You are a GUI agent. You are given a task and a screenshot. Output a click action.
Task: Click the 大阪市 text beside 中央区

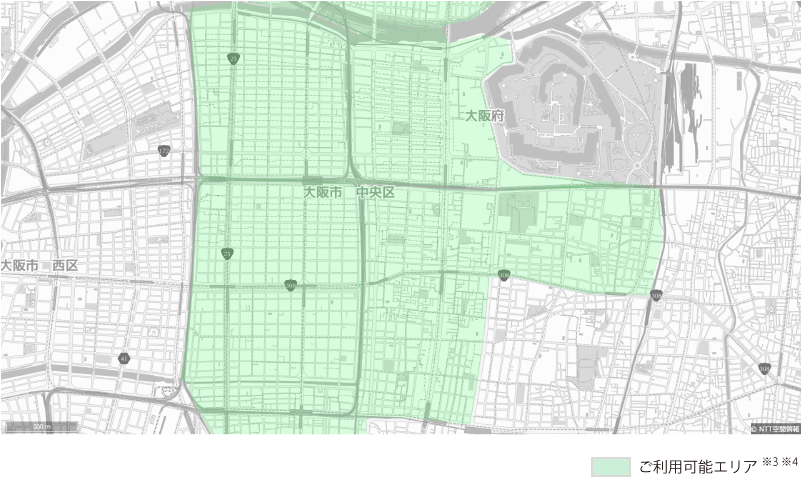[x=323, y=191]
